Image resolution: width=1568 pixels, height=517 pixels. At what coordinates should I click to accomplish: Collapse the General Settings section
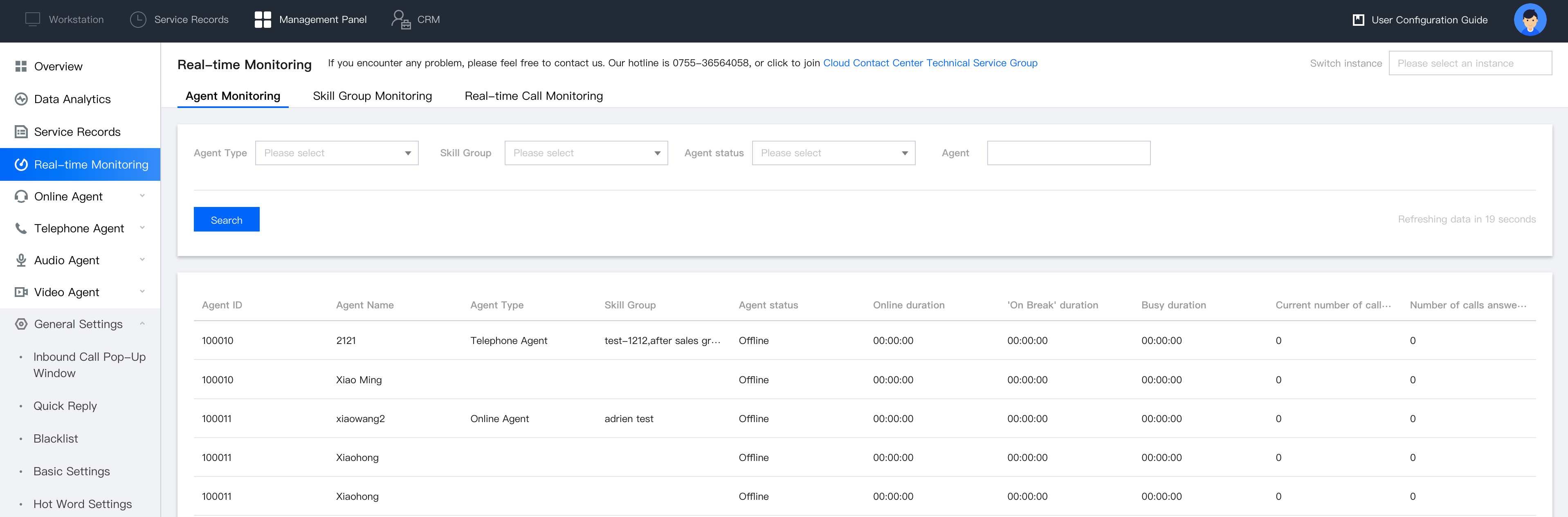(x=142, y=324)
